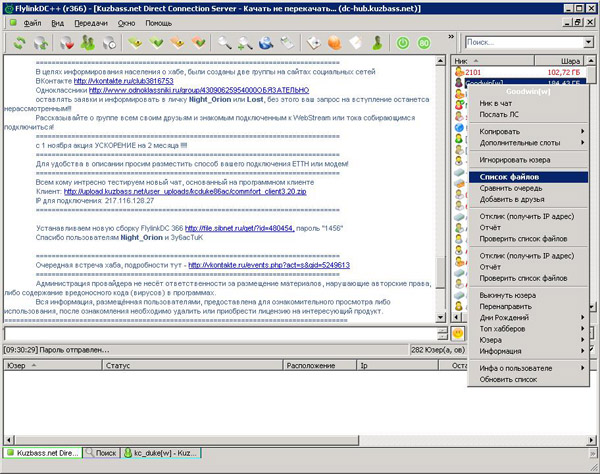Open Recent Hubs via the clock icon
Screen dimensions: 600x474
[109, 43]
